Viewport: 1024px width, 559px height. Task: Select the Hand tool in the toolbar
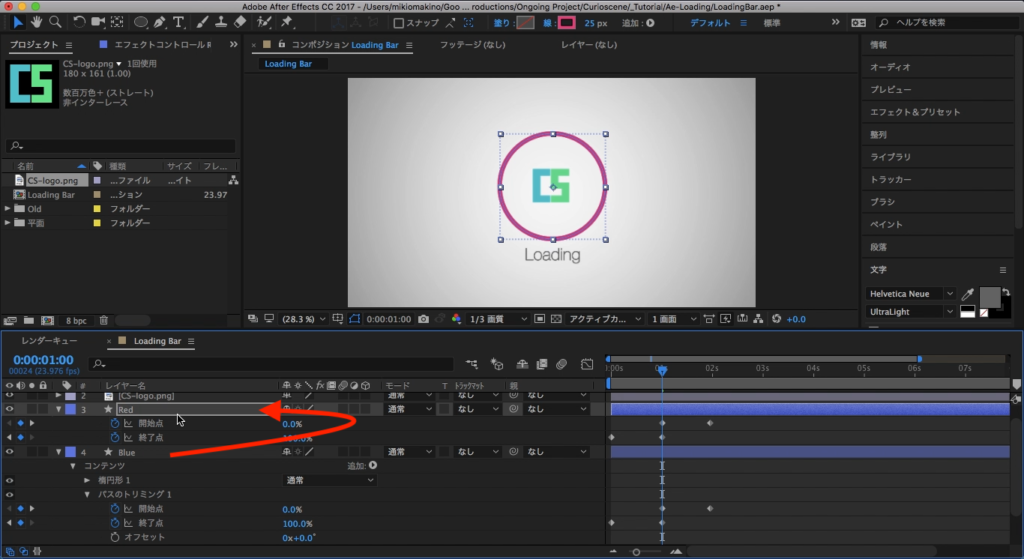[x=38, y=21]
